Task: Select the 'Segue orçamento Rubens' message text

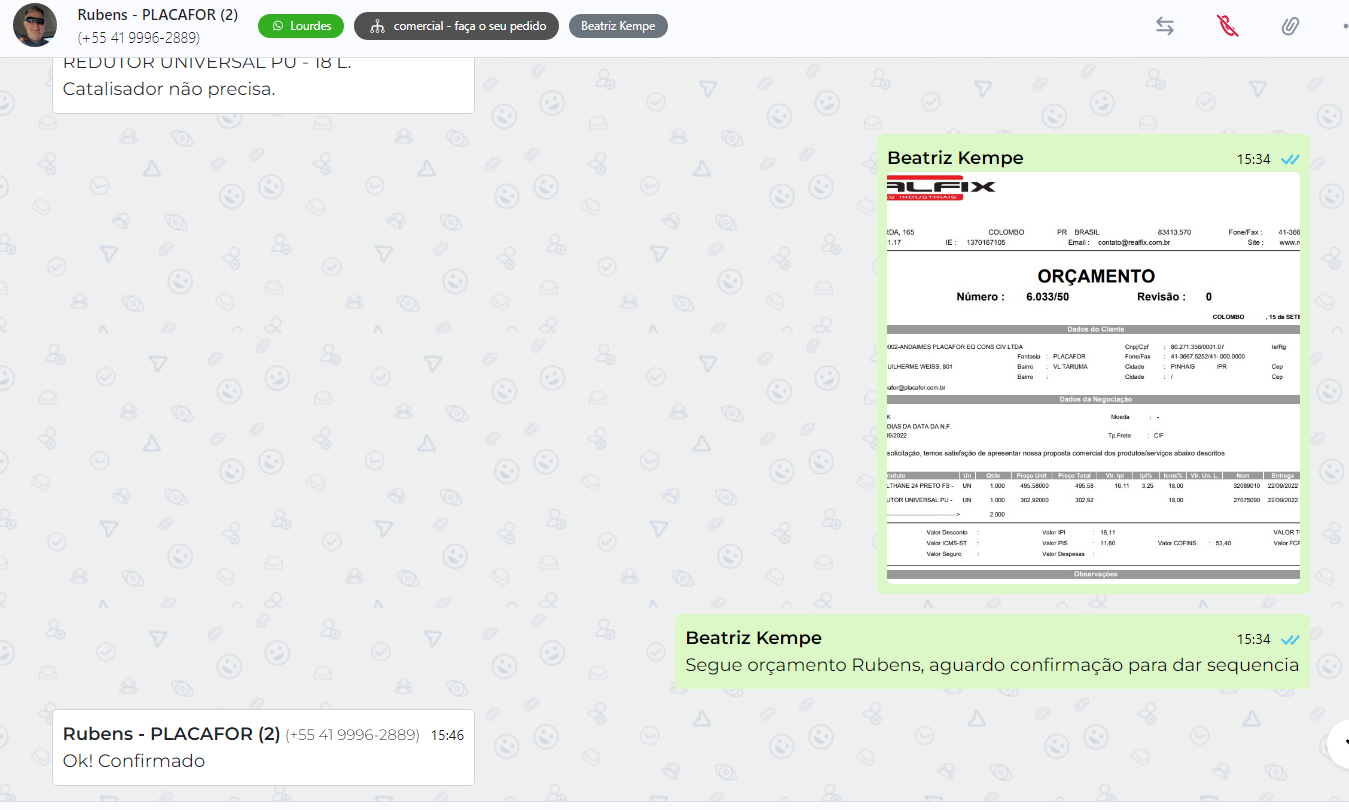Action: (x=991, y=665)
